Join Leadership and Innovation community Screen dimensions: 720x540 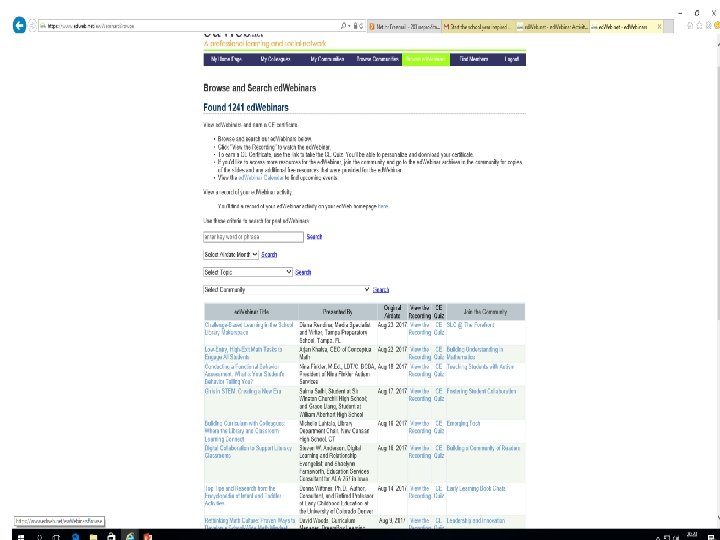pyautogui.click(x=476, y=521)
